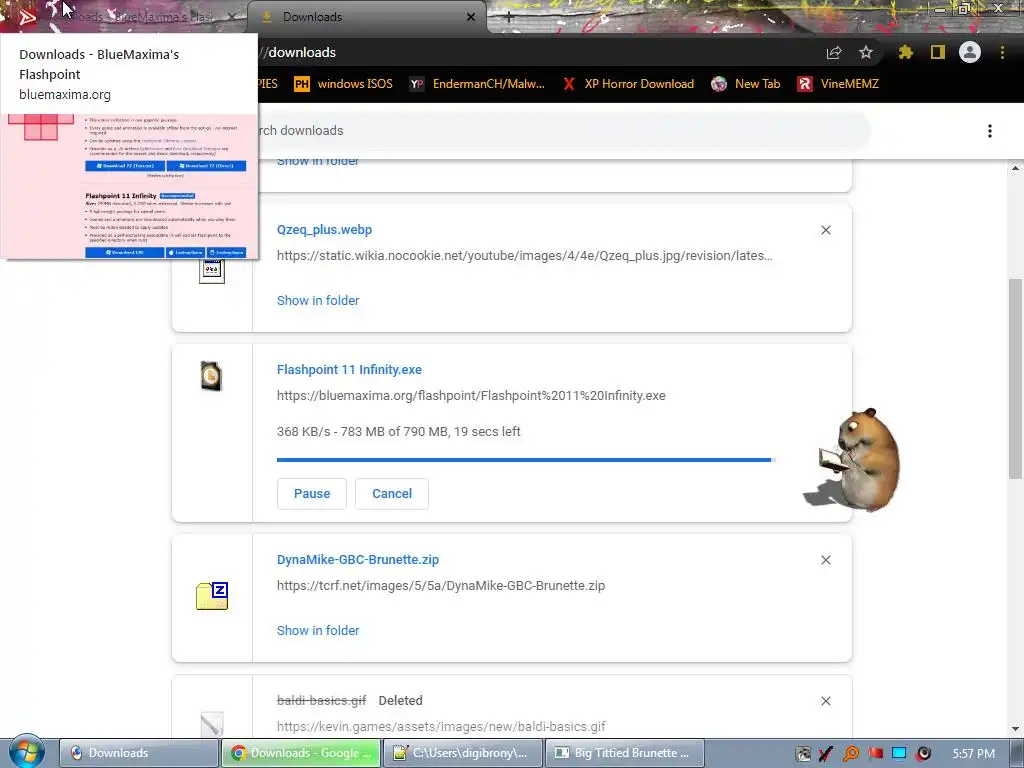Open the EndermanCH/Malw... bookmark

coord(477,84)
